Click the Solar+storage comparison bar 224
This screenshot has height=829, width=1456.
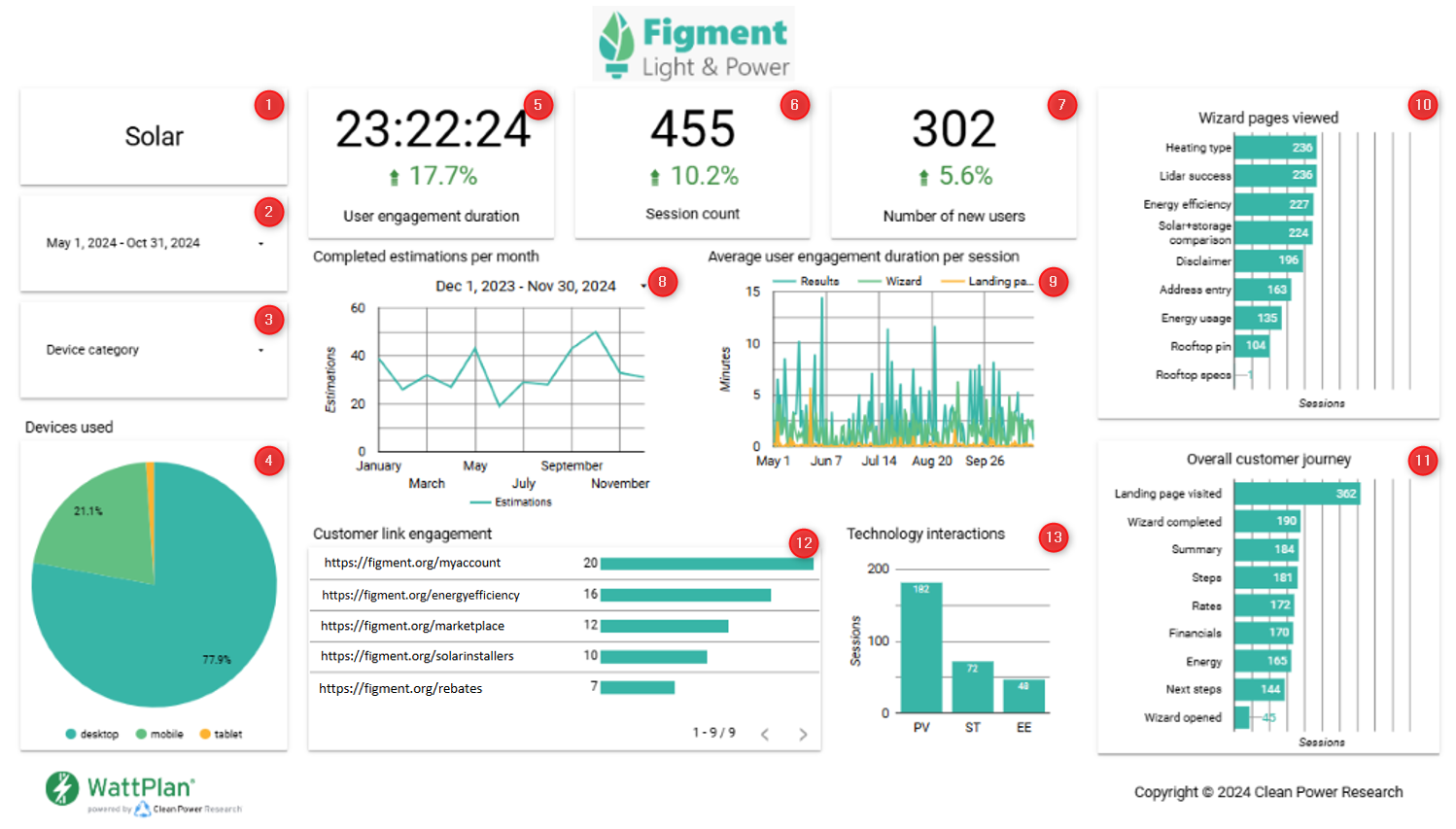[1273, 232]
